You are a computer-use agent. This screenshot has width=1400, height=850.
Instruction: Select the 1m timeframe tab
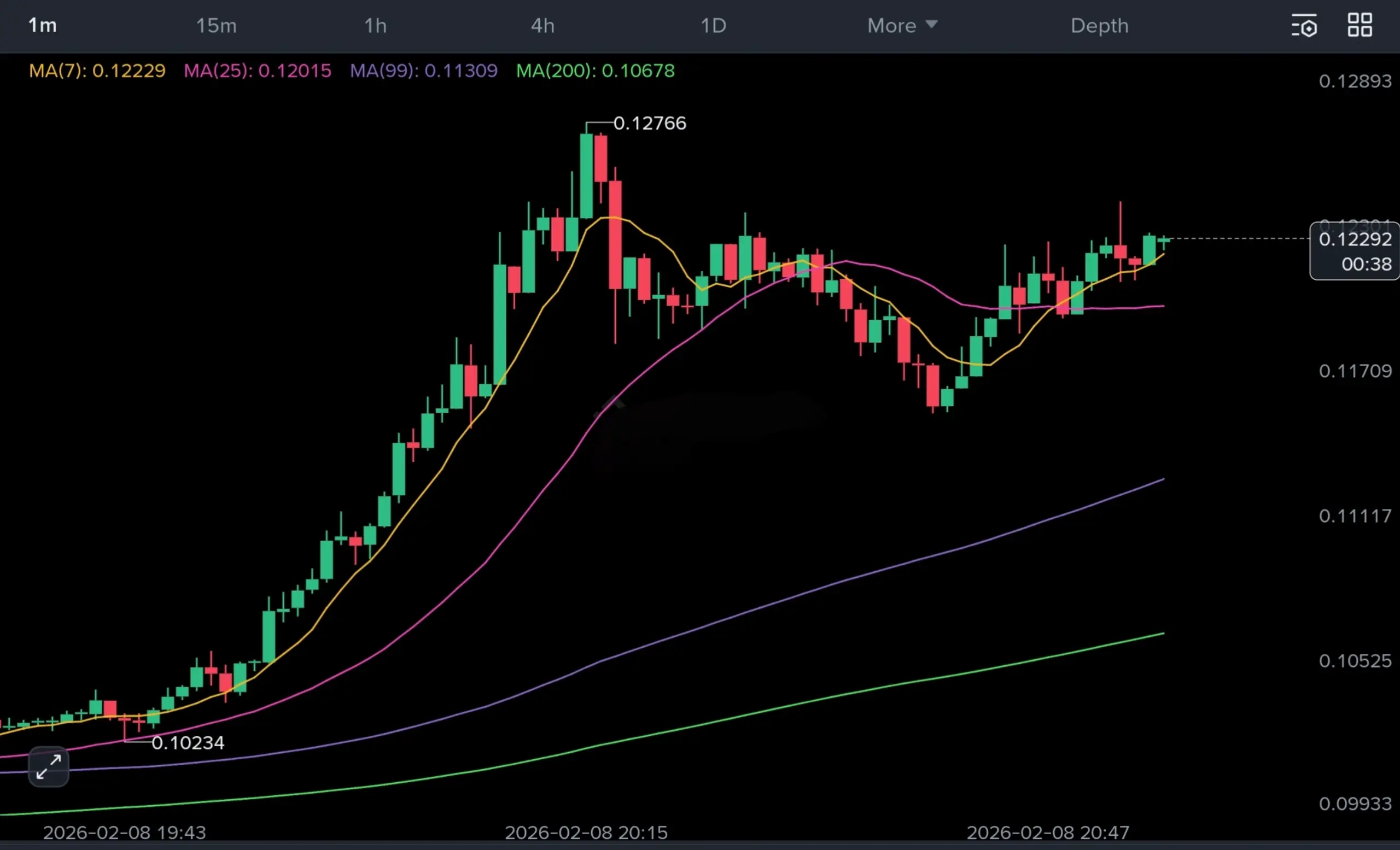(x=43, y=26)
